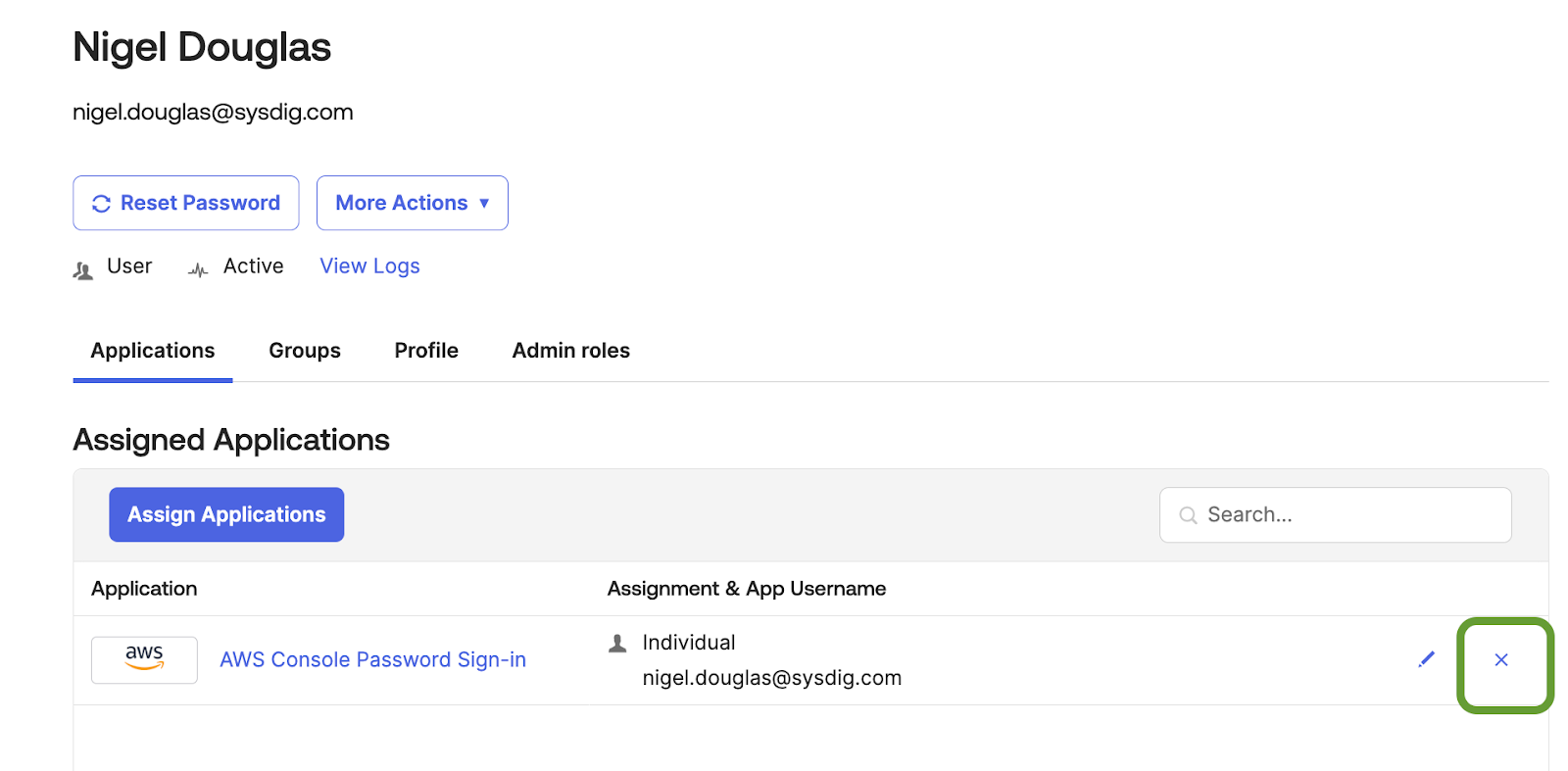Open the More Actions dropdown
This screenshot has width=1568, height=771.
(412, 203)
